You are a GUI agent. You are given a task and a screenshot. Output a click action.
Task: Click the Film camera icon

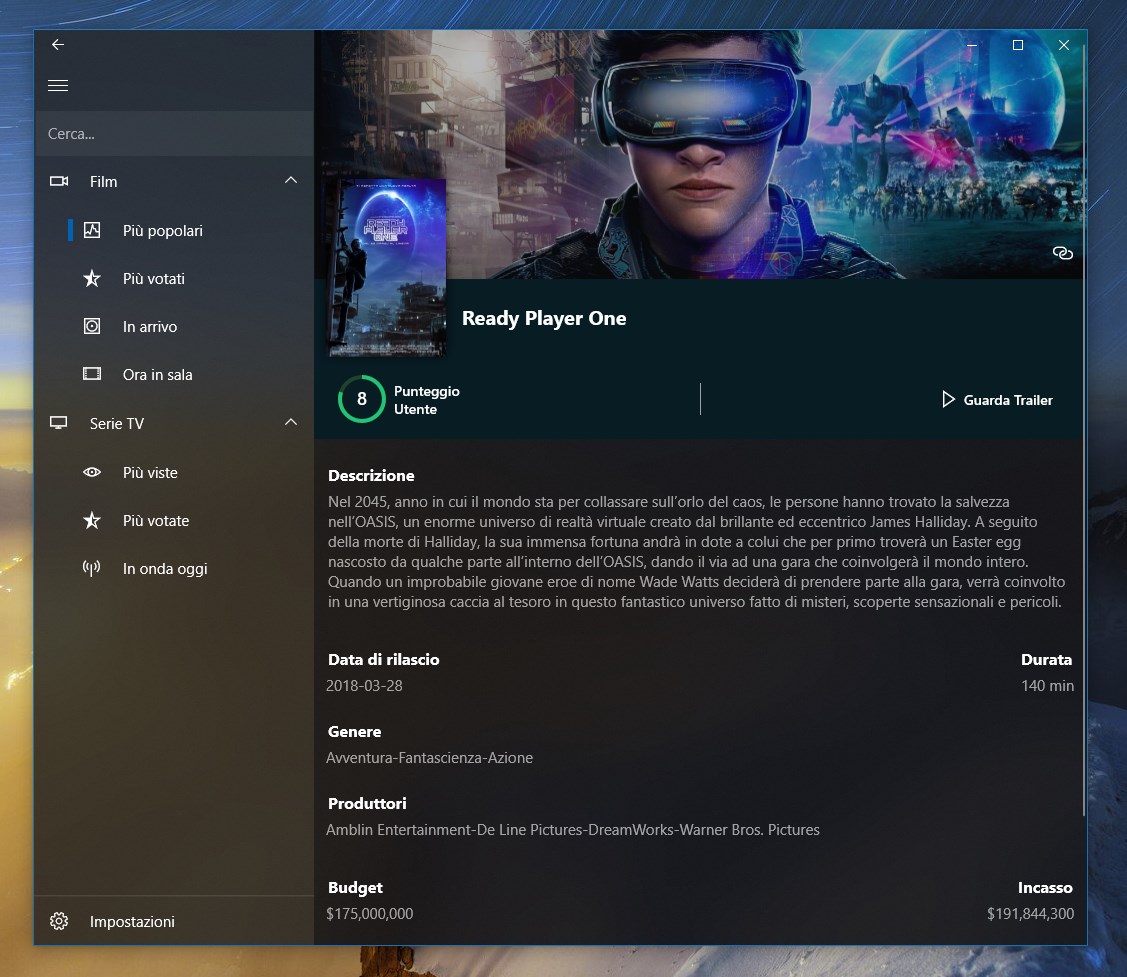point(59,181)
